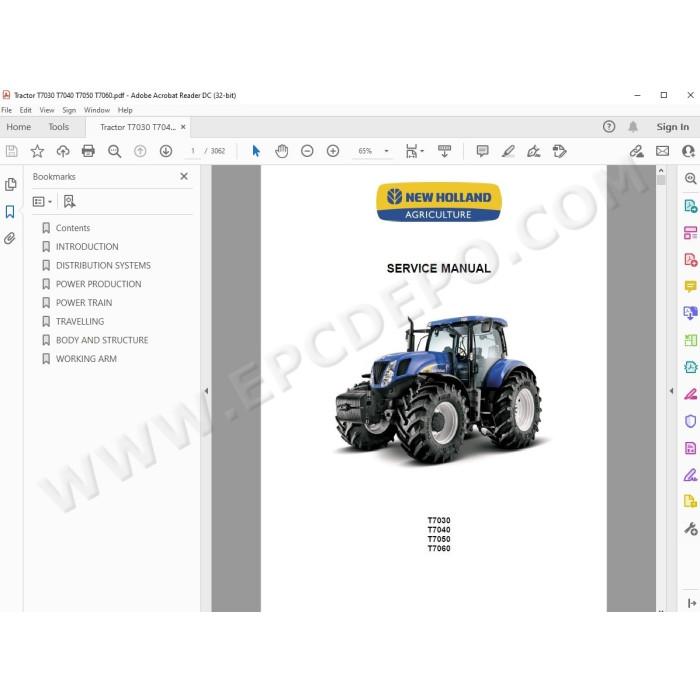Click the vertical scrollbar thumb

tap(661, 180)
